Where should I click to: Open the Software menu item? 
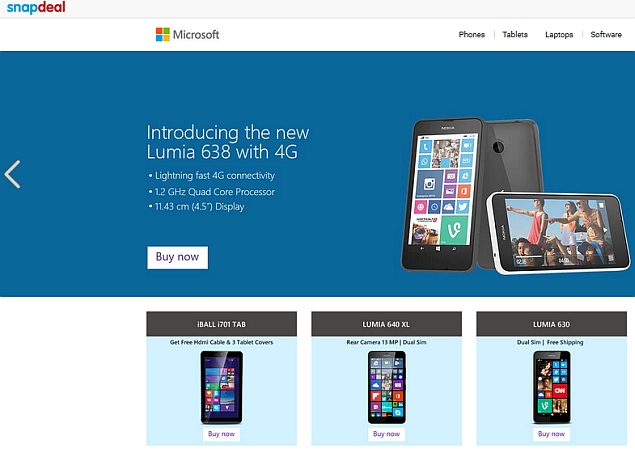tap(606, 34)
